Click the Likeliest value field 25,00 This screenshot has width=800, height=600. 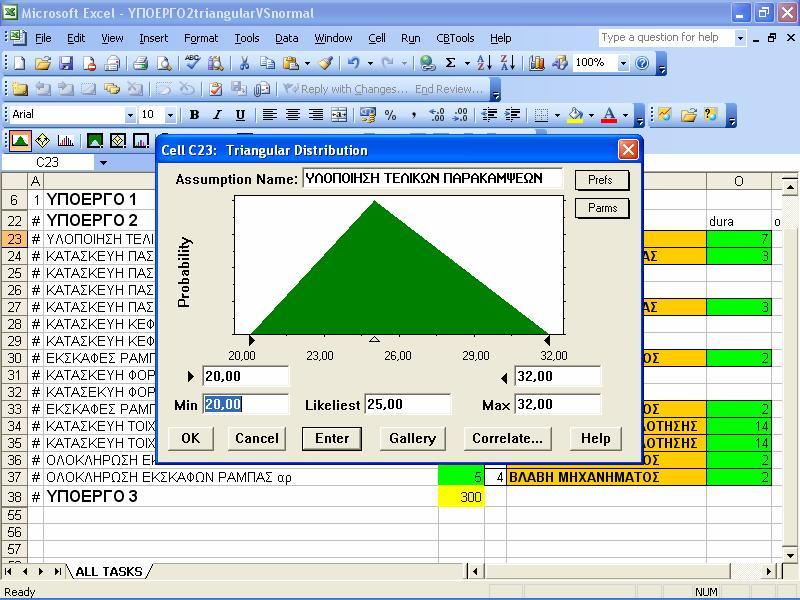click(x=408, y=405)
